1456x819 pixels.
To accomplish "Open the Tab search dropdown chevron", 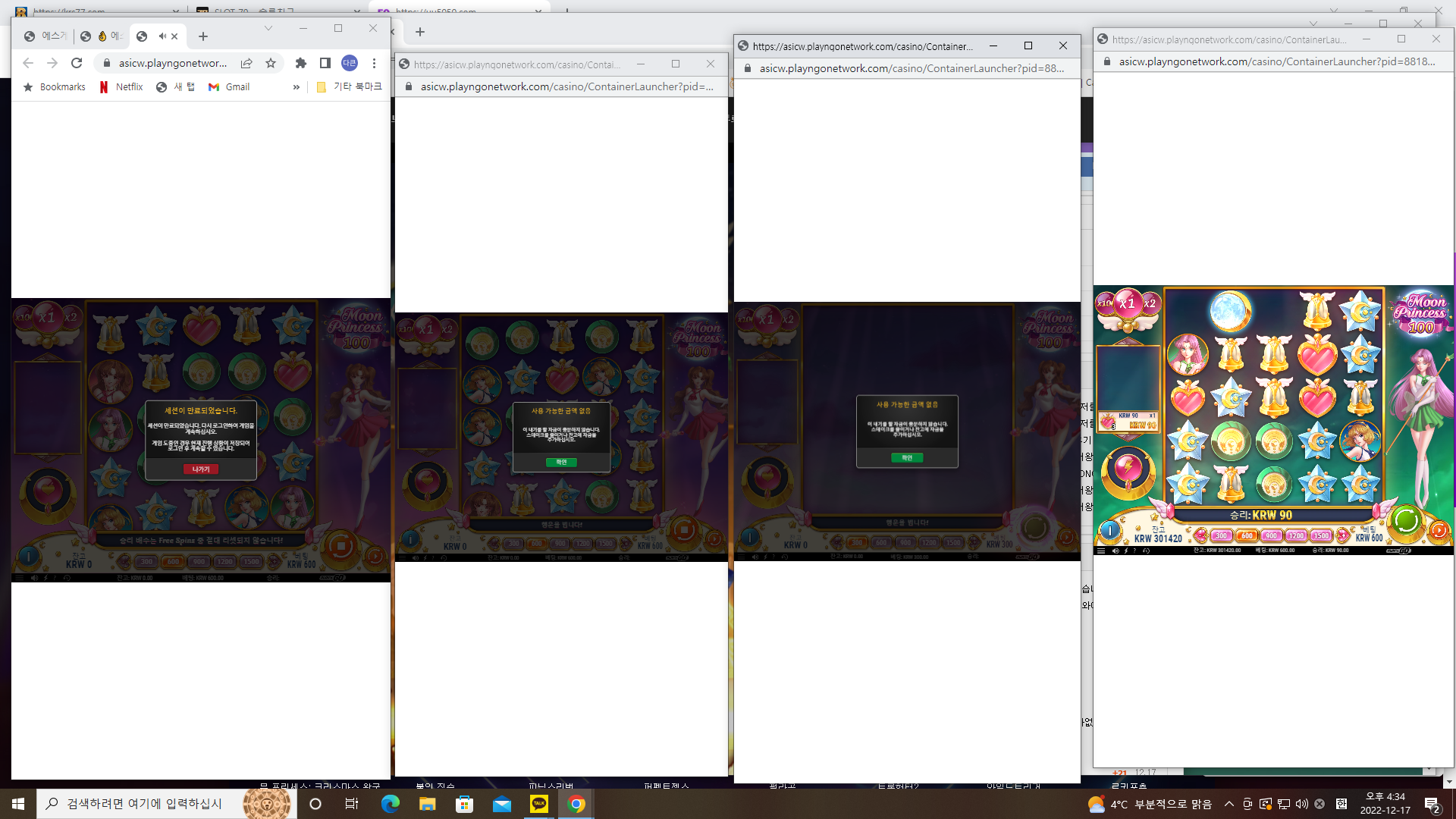I will [268, 28].
